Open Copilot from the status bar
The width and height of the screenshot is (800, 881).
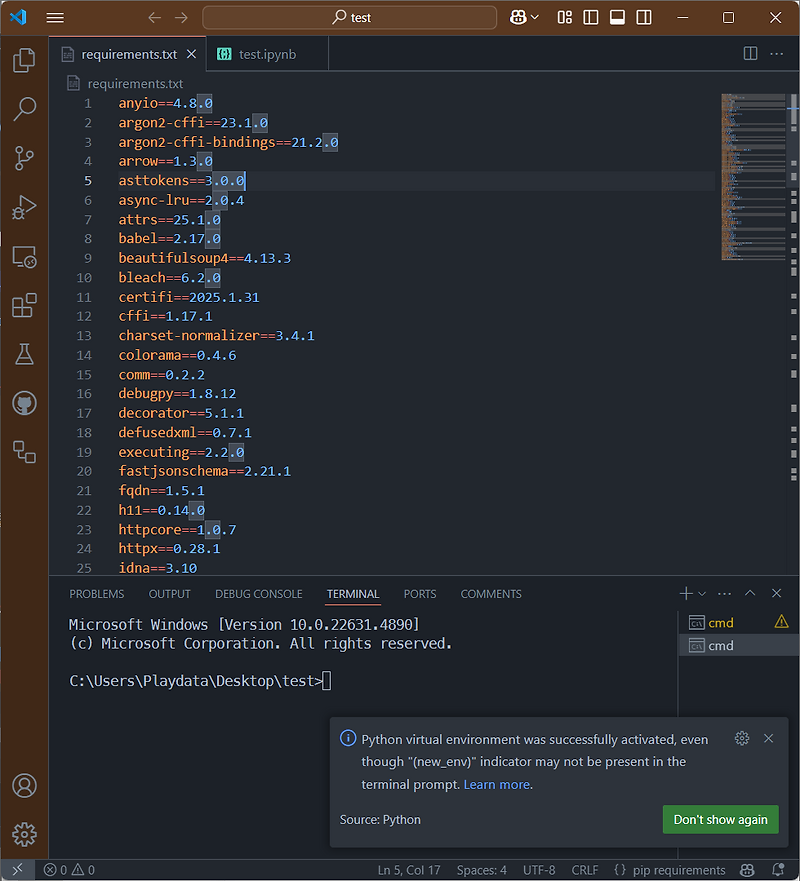coord(747,870)
